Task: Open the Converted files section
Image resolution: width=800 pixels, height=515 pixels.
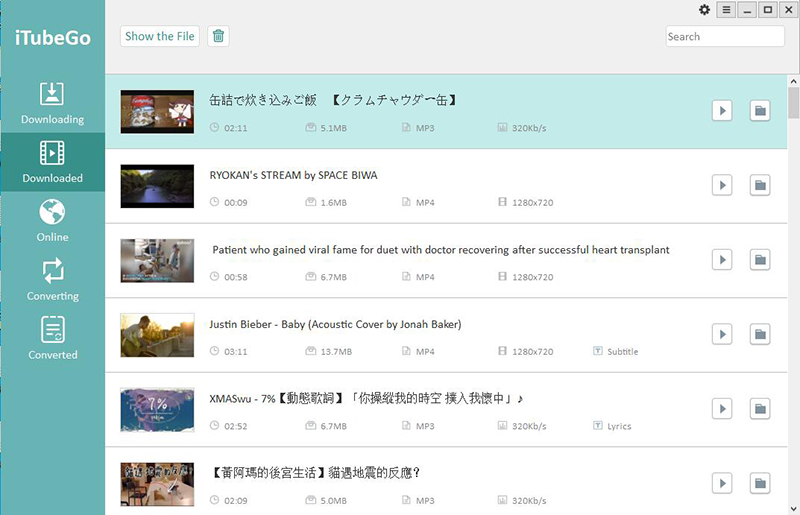Action: (x=53, y=338)
